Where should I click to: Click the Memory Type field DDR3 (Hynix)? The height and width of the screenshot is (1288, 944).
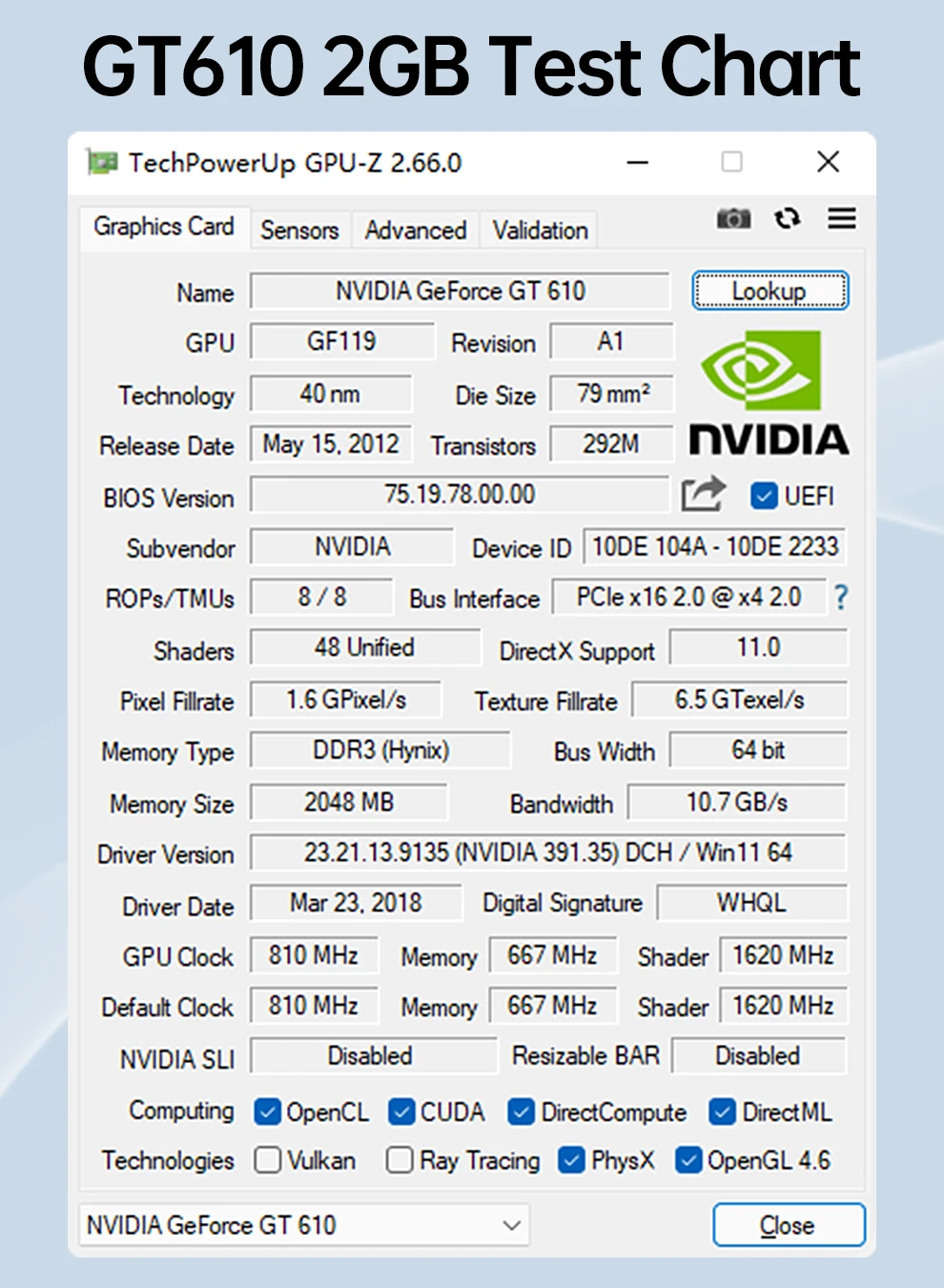pyautogui.click(x=380, y=750)
